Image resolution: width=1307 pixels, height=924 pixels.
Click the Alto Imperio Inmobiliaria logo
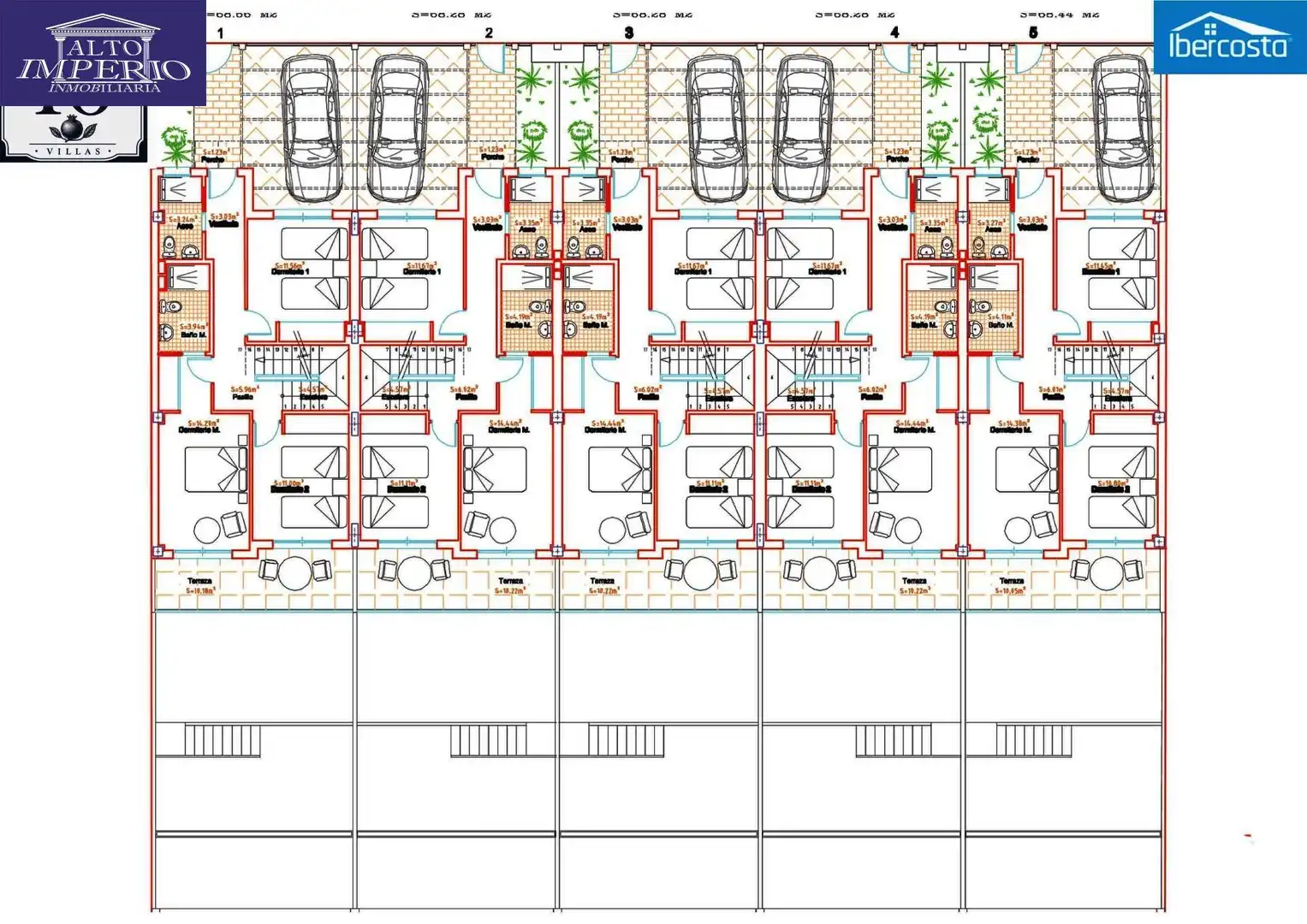coord(103,53)
